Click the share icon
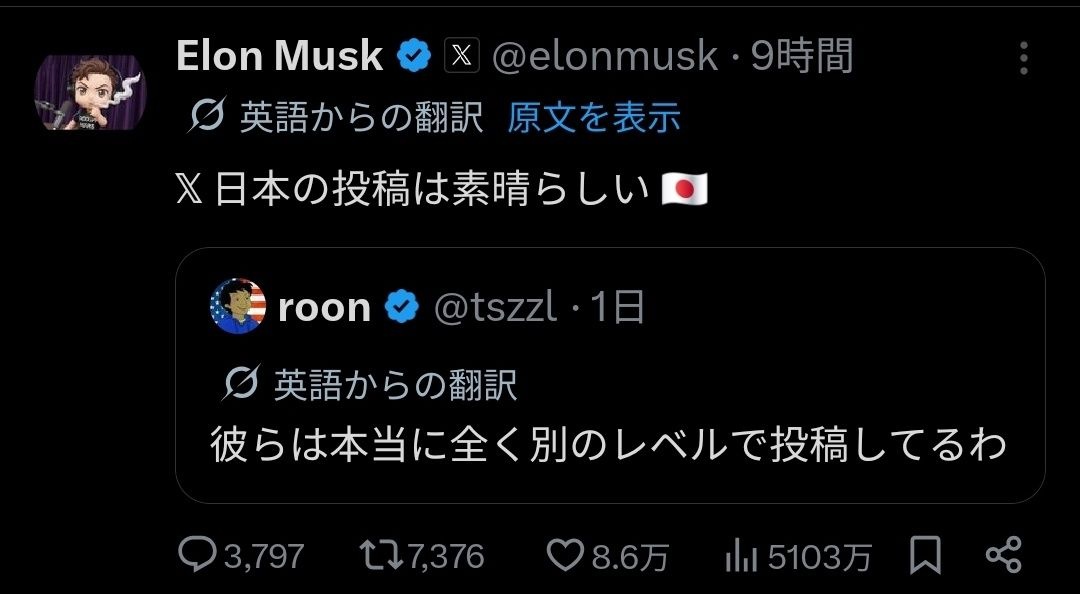This screenshot has width=1080, height=594. pos(1002,555)
